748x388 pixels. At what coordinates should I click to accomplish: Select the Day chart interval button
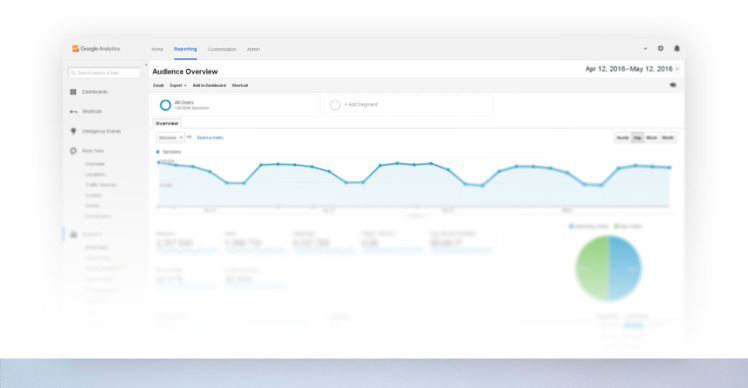pyautogui.click(x=637, y=137)
